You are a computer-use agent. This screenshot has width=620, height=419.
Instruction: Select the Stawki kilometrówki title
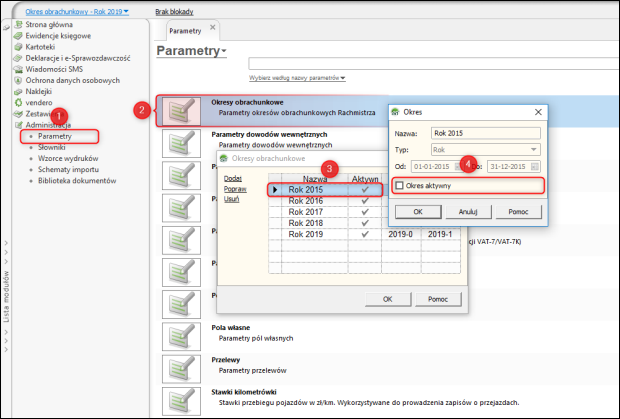[x=244, y=392]
